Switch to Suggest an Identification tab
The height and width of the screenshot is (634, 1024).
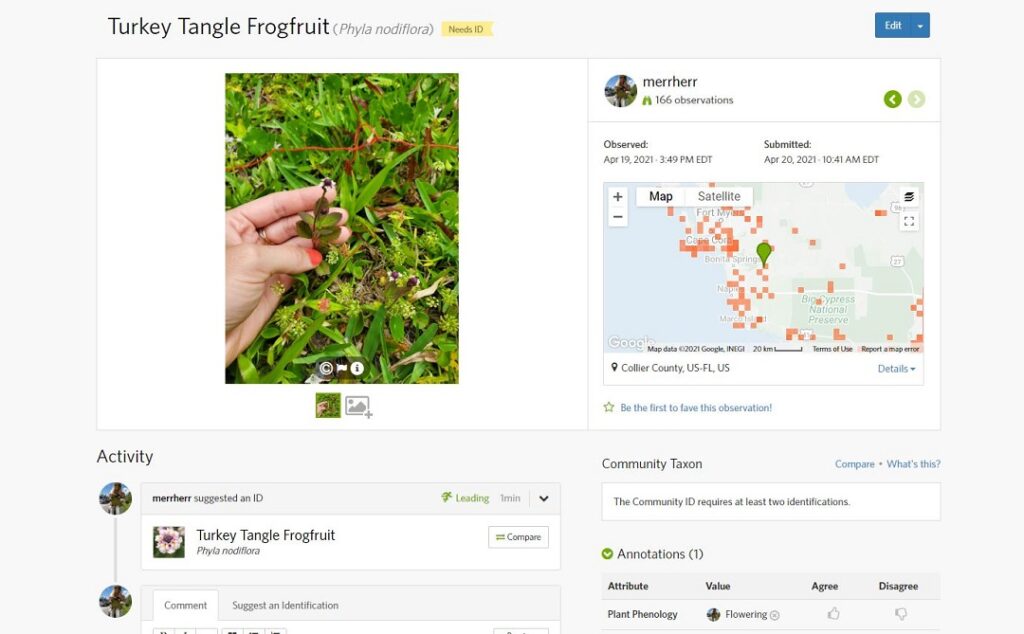[285, 605]
